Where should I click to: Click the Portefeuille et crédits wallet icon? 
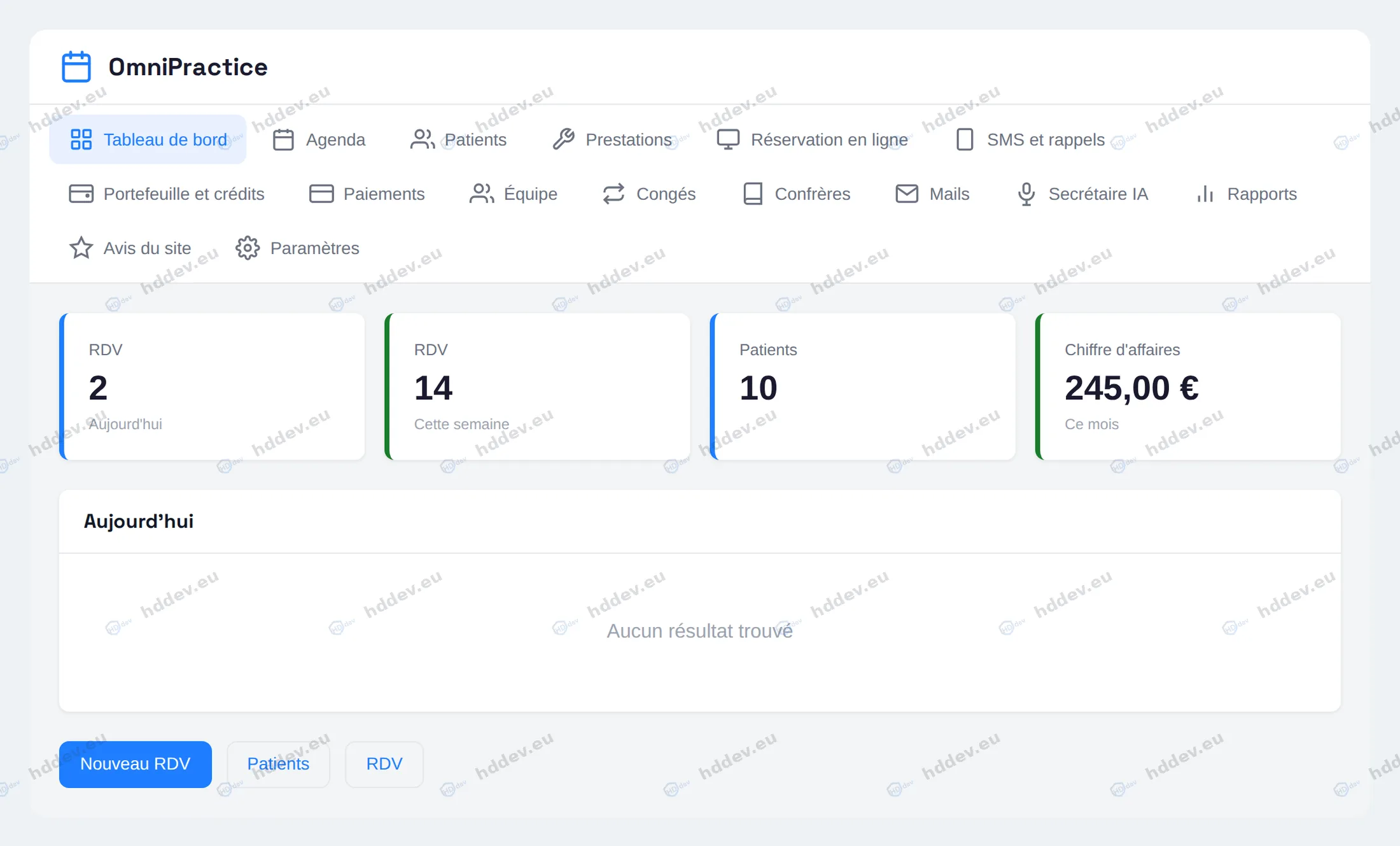pos(81,194)
